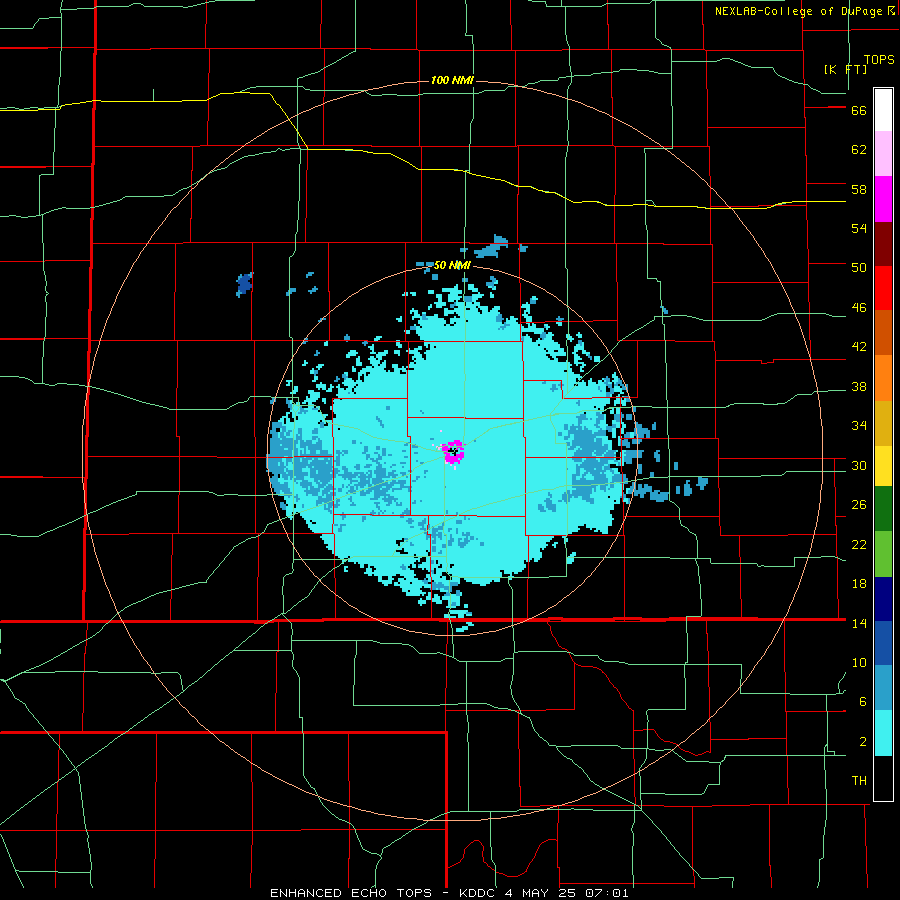Click the 'NEXLAB-College of DuPage' credit text

(800, 11)
